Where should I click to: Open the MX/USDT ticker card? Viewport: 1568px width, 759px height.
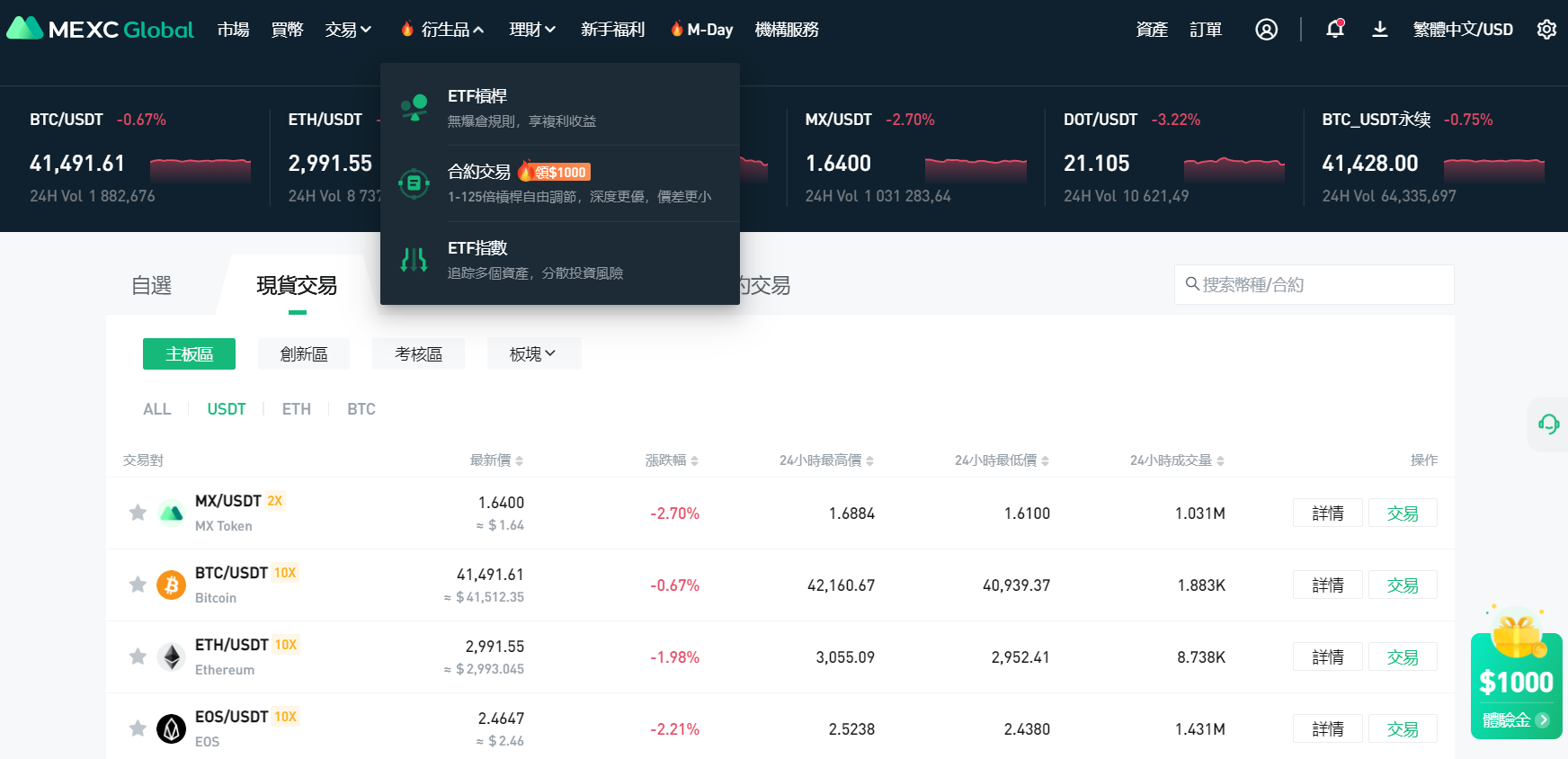[x=915, y=157]
